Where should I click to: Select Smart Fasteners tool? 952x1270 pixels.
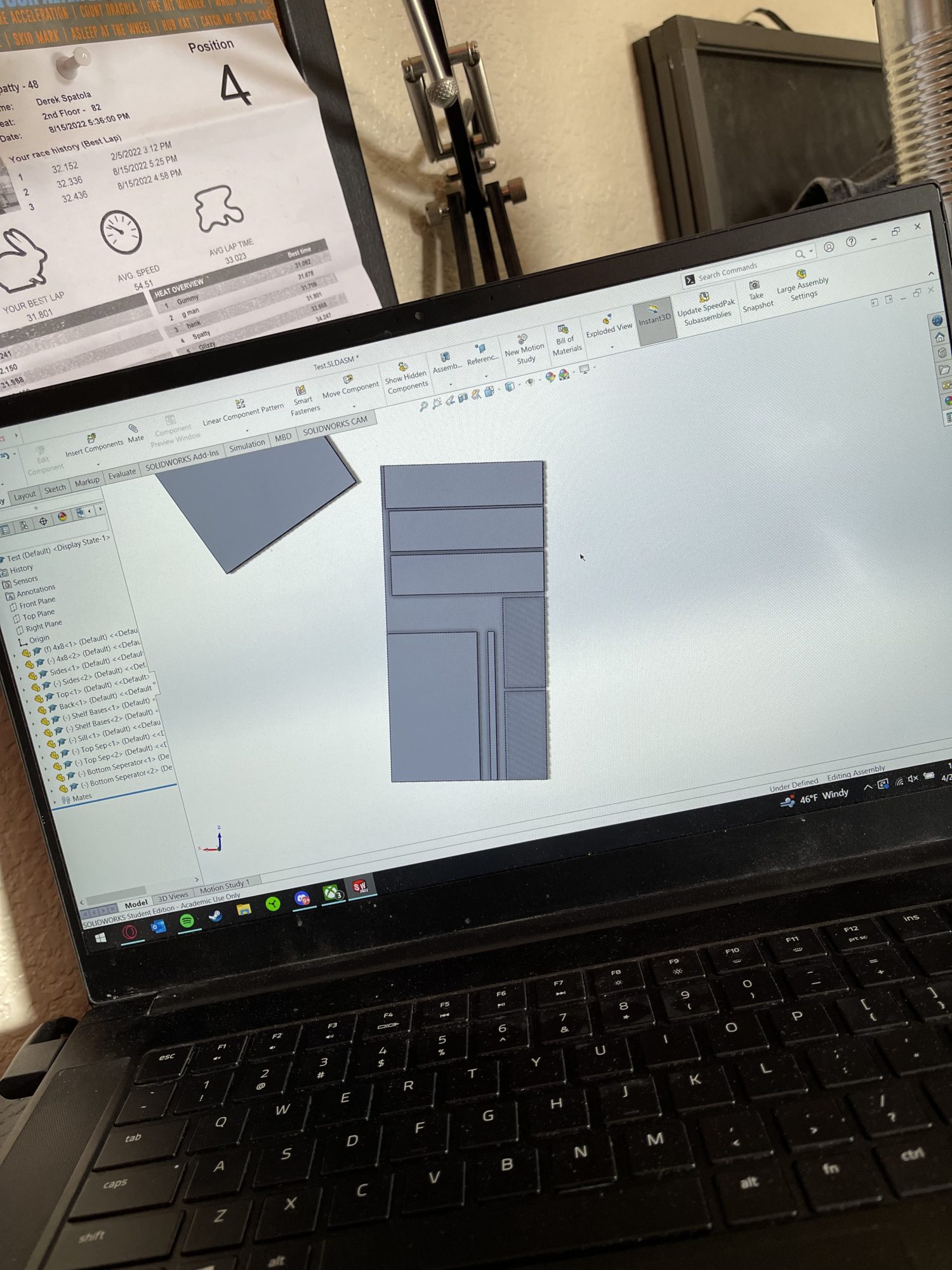click(x=303, y=399)
